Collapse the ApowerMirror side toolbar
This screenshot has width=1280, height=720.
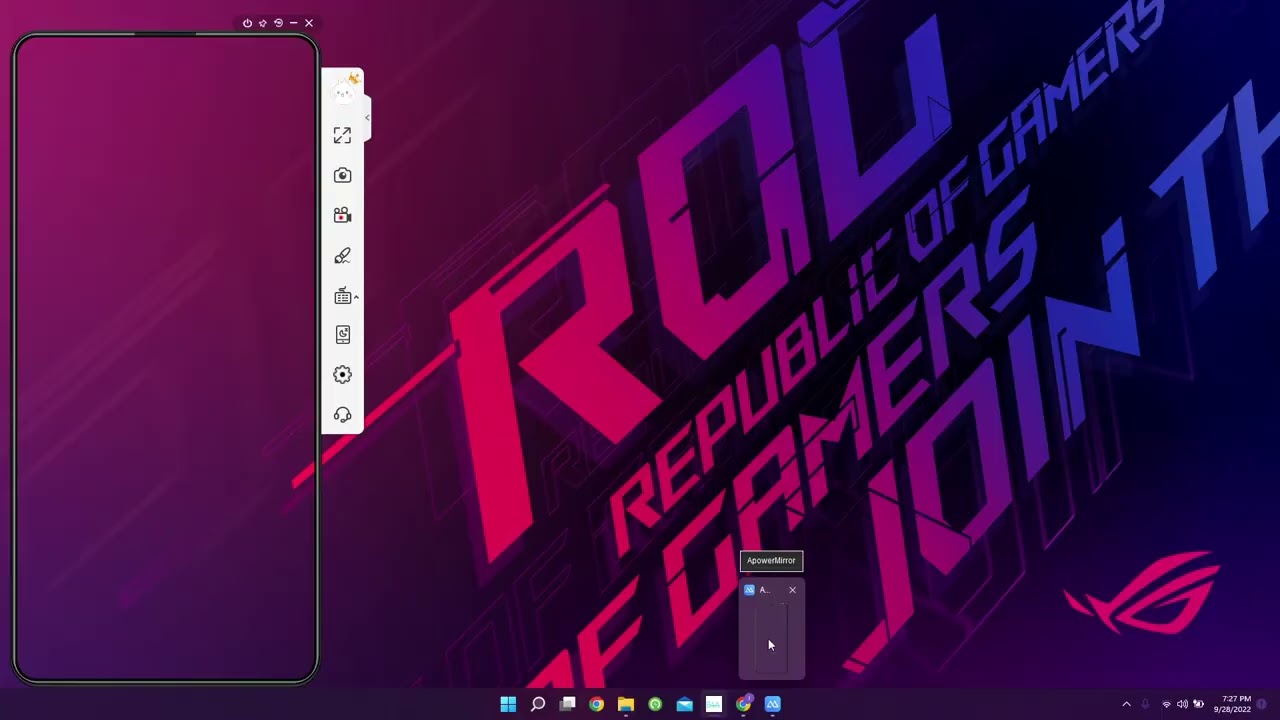[367, 118]
